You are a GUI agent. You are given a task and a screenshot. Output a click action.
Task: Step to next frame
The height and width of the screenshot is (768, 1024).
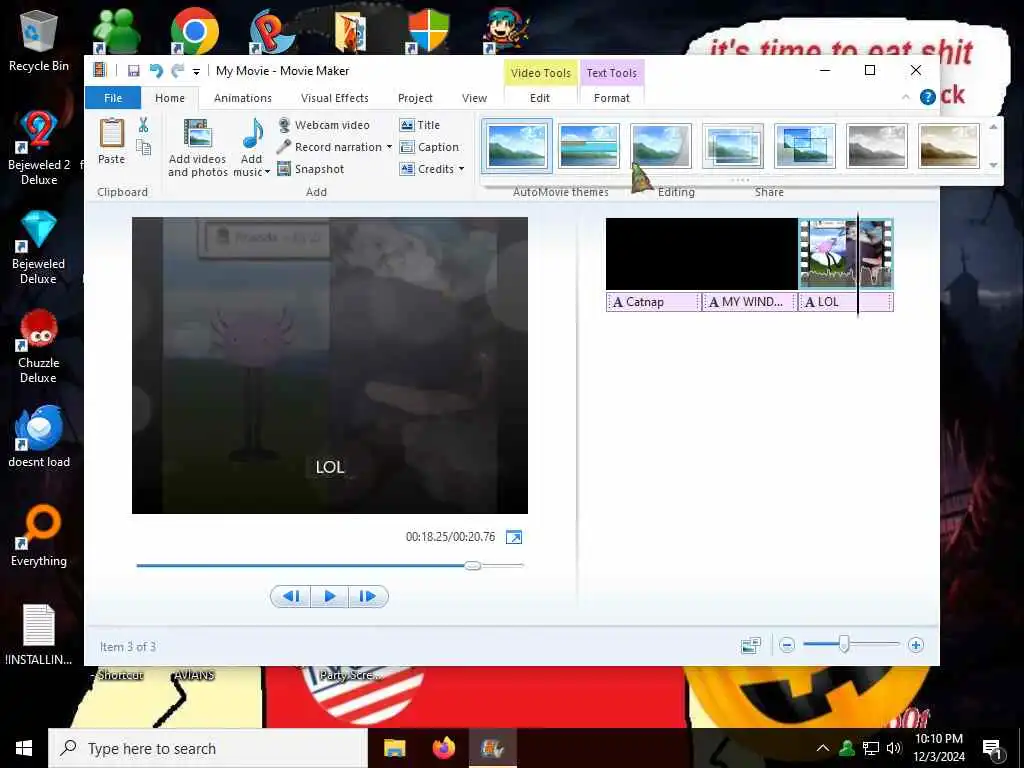[368, 596]
